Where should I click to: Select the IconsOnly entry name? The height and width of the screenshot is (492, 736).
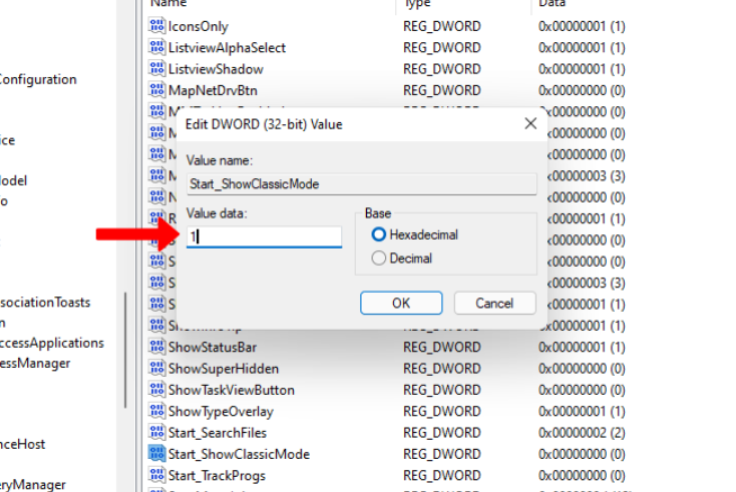[198, 26]
